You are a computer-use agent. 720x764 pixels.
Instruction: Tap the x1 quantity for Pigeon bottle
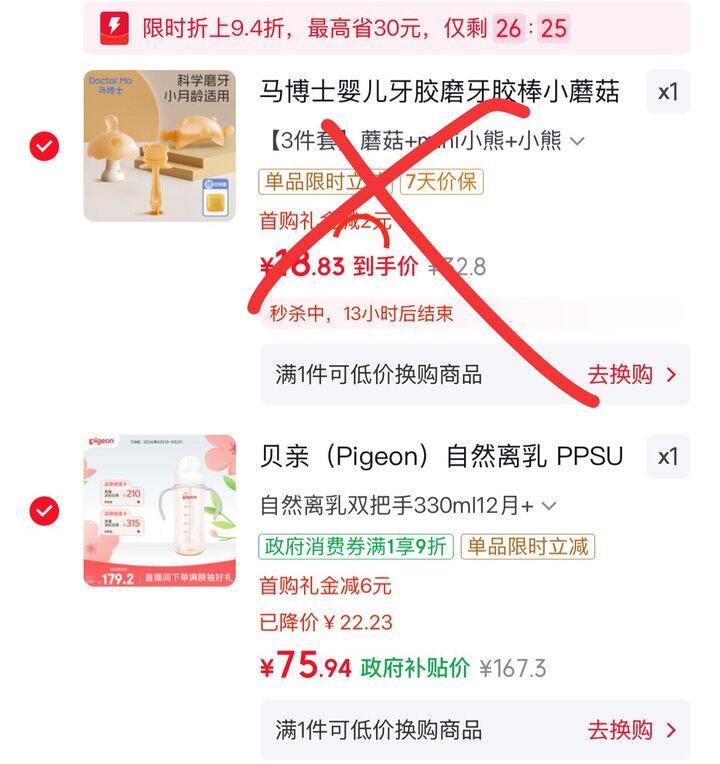[x=668, y=457]
